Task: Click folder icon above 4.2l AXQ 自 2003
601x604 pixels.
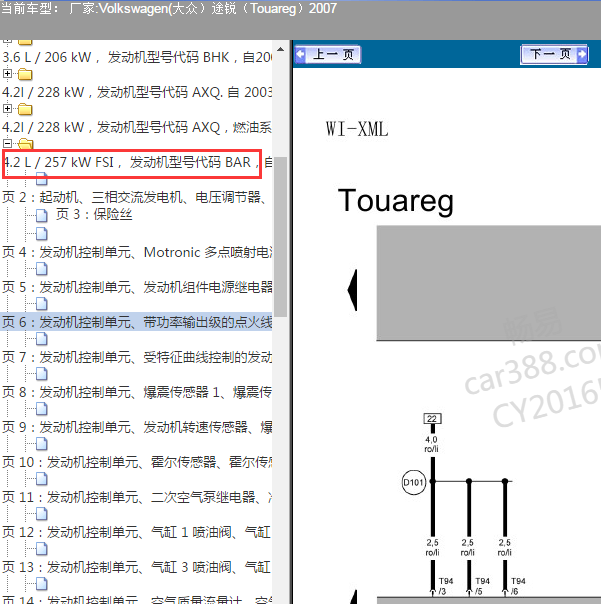Action: pos(25,74)
